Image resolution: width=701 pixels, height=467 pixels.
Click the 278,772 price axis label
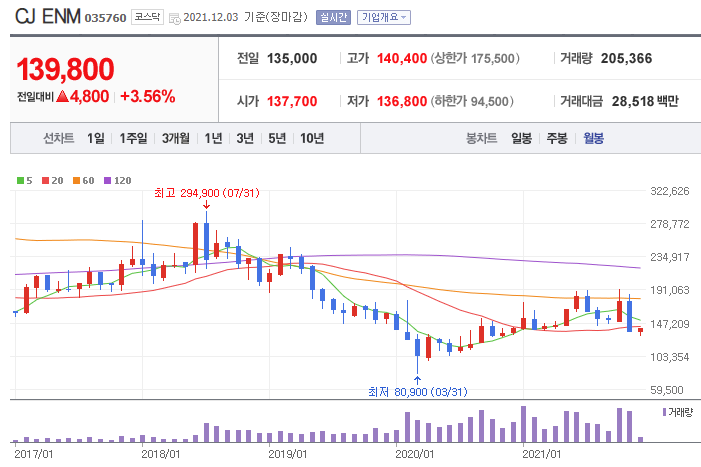tap(670, 224)
